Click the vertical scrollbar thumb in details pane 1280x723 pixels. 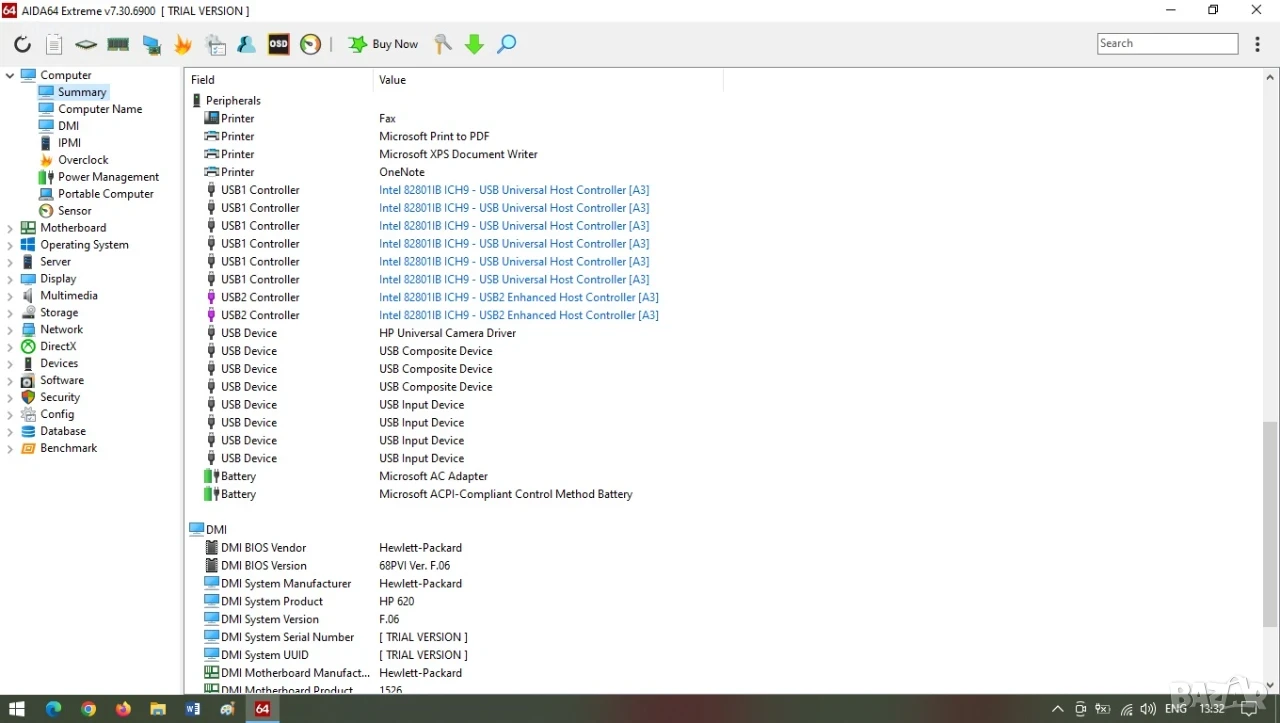(x=1270, y=525)
